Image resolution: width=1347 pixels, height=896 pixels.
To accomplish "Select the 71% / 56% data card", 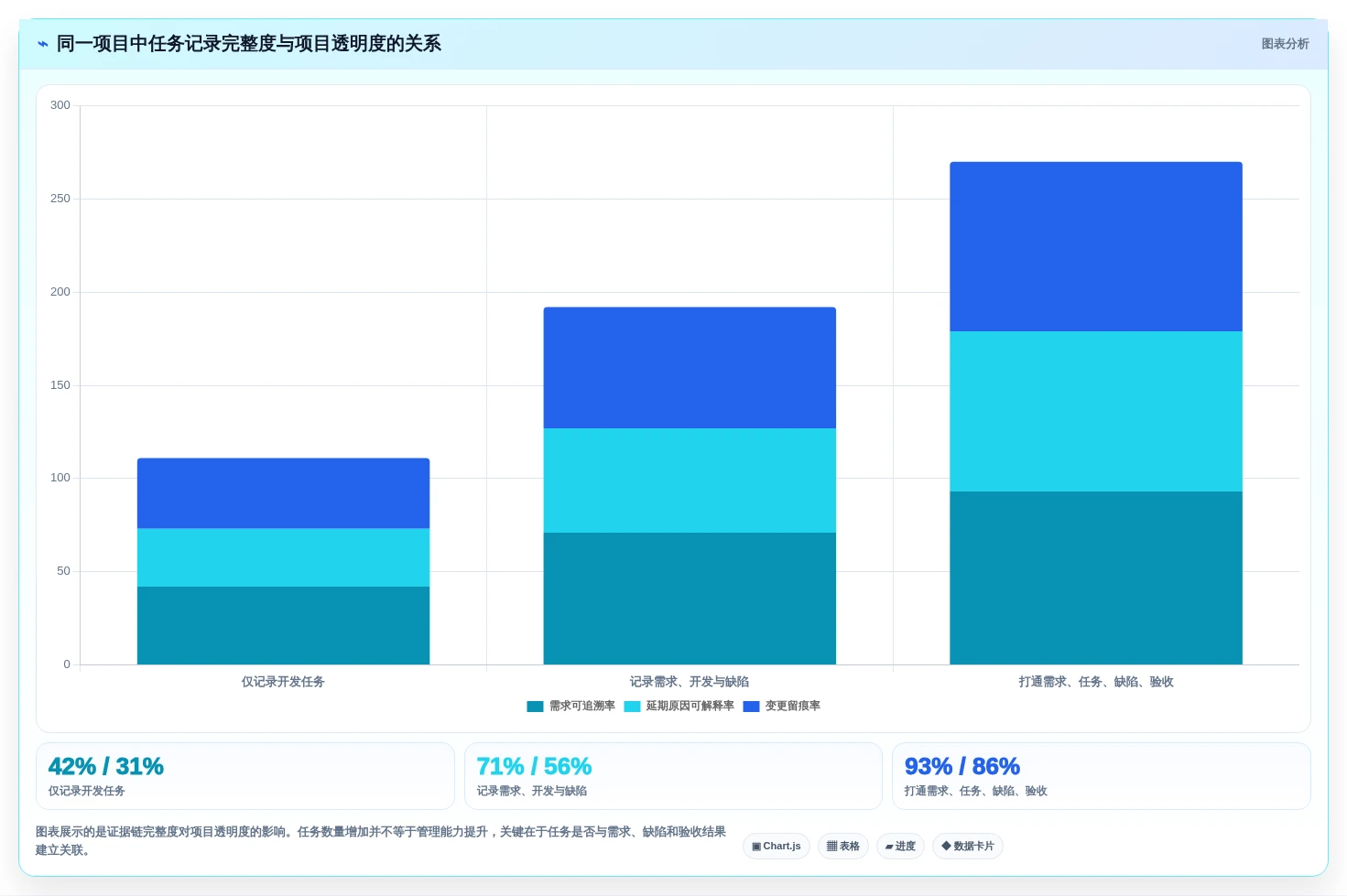I will [673, 776].
